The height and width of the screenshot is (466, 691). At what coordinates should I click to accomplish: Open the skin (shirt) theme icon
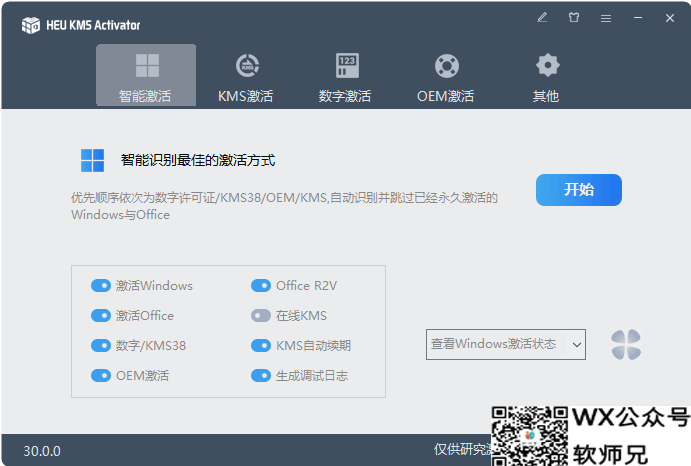(574, 18)
